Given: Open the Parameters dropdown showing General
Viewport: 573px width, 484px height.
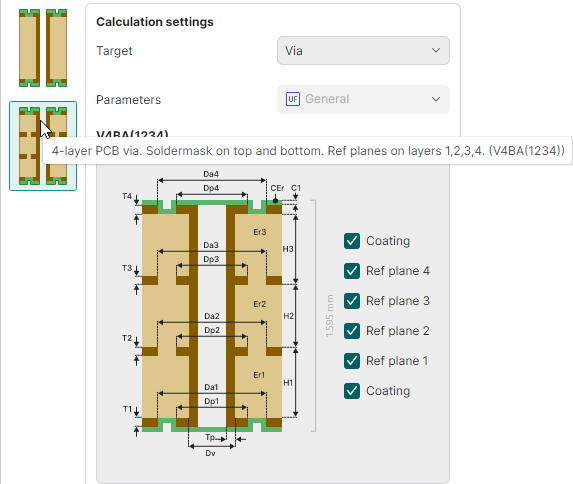Looking at the screenshot, I should [363, 99].
